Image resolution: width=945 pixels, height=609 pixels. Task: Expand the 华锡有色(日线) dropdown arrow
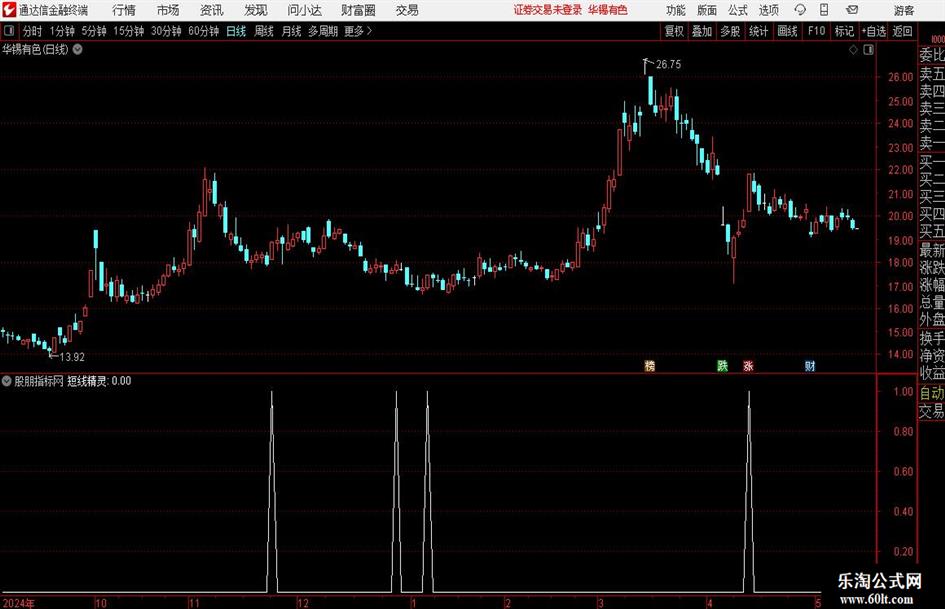(78, 49)
